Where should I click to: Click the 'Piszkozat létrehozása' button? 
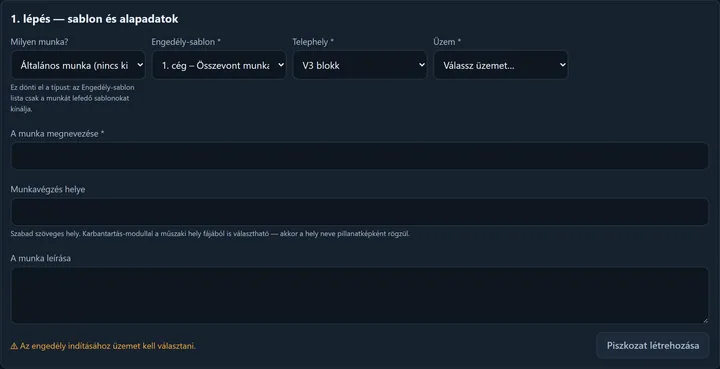(x=652, y=346)
